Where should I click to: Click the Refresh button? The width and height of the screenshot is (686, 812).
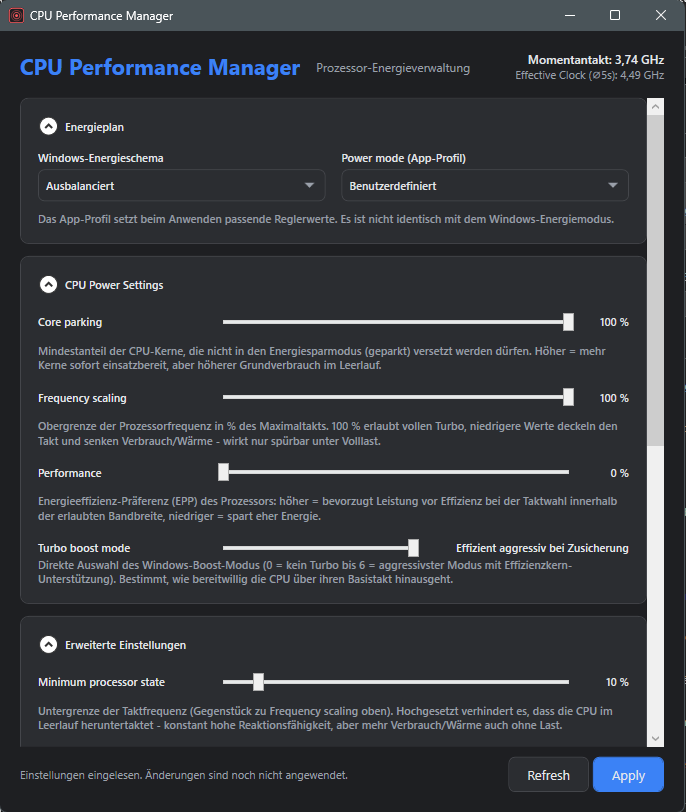[x=548, y=775]
